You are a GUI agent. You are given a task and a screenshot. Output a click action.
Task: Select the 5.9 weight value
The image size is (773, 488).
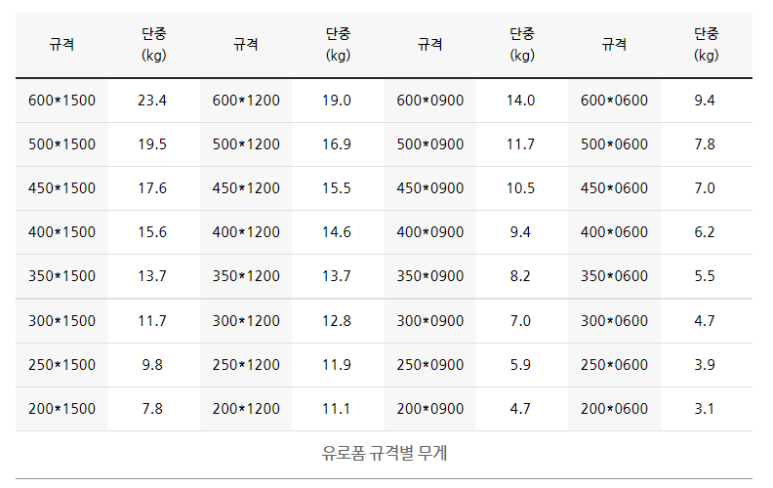[x=521, y=365]
